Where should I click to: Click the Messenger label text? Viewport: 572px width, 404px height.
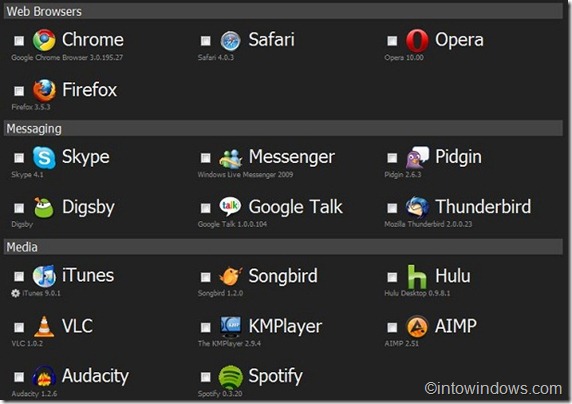coord(291,158)
